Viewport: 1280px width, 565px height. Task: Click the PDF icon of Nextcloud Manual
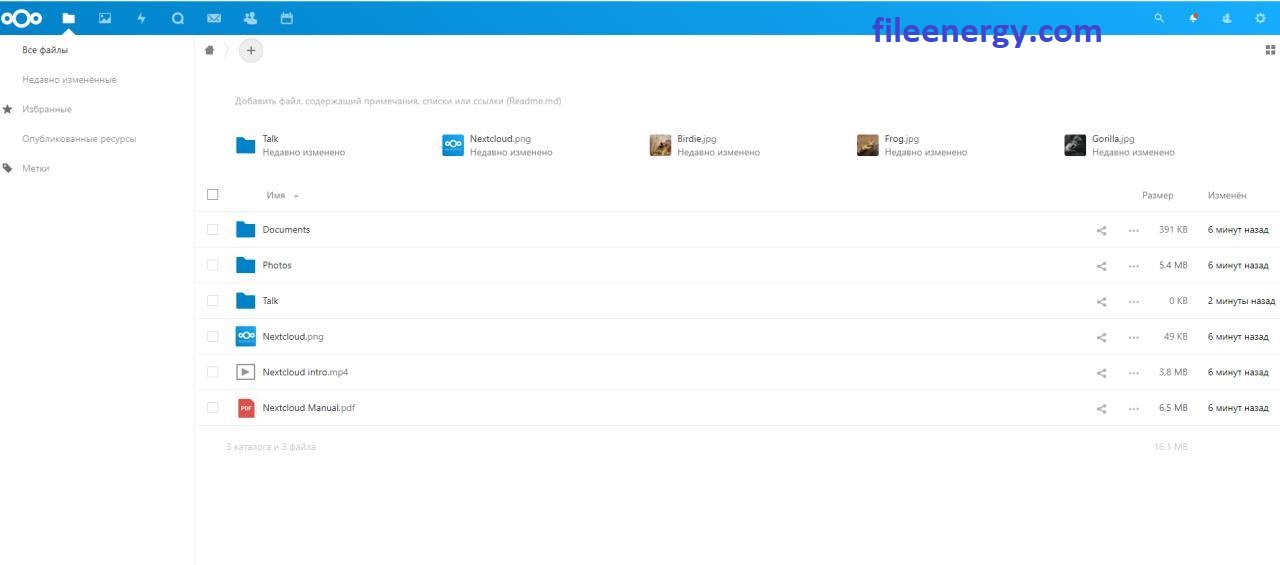coord(246,408)
